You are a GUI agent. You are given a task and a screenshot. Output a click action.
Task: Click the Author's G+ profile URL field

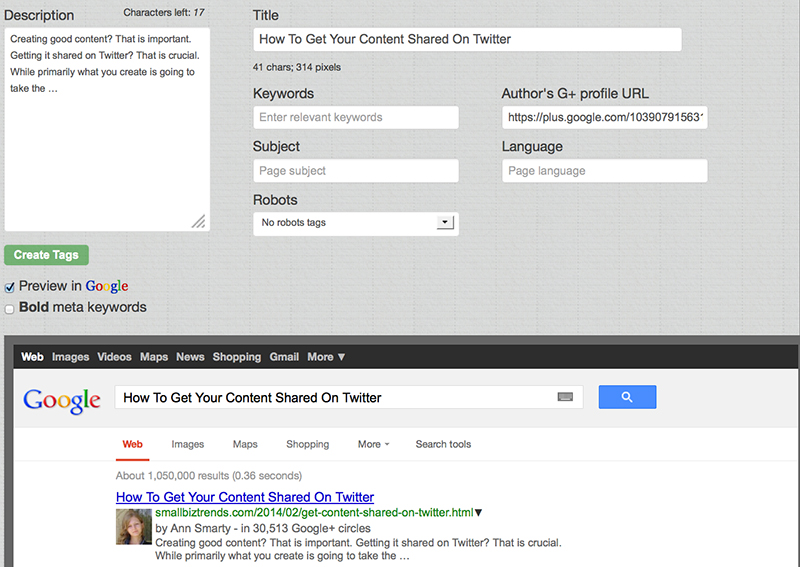[x=605, y=117]
